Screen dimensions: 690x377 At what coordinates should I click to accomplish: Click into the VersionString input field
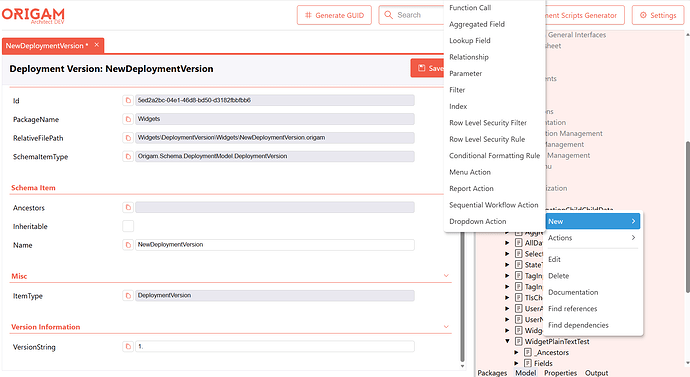275,347
